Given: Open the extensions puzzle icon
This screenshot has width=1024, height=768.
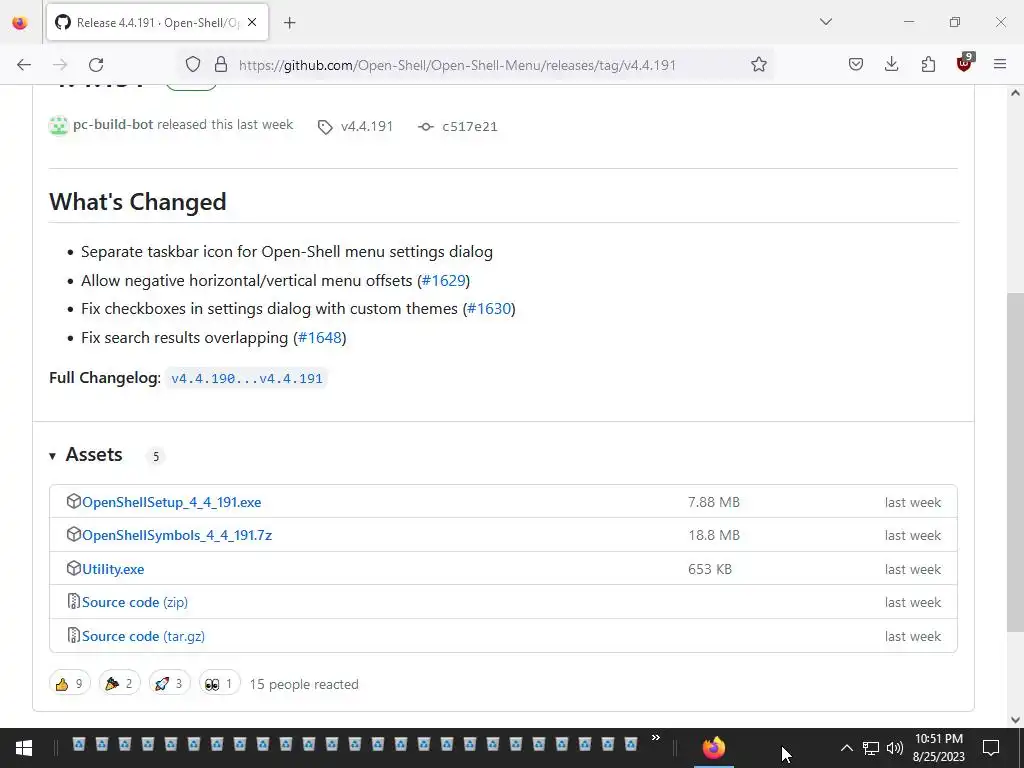Looking at the screenshot, I should click(928, 64).
